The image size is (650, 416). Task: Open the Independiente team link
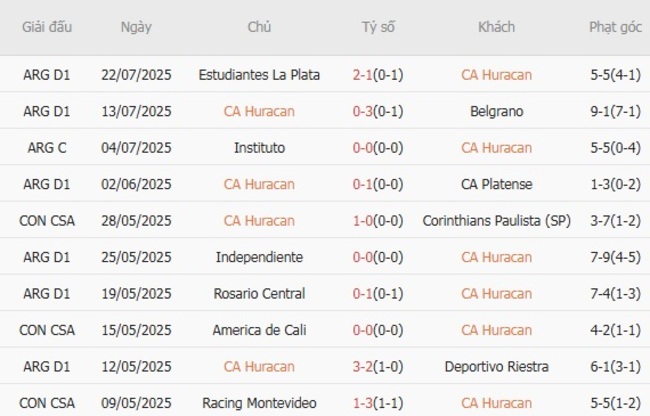[x=259, y=257]
